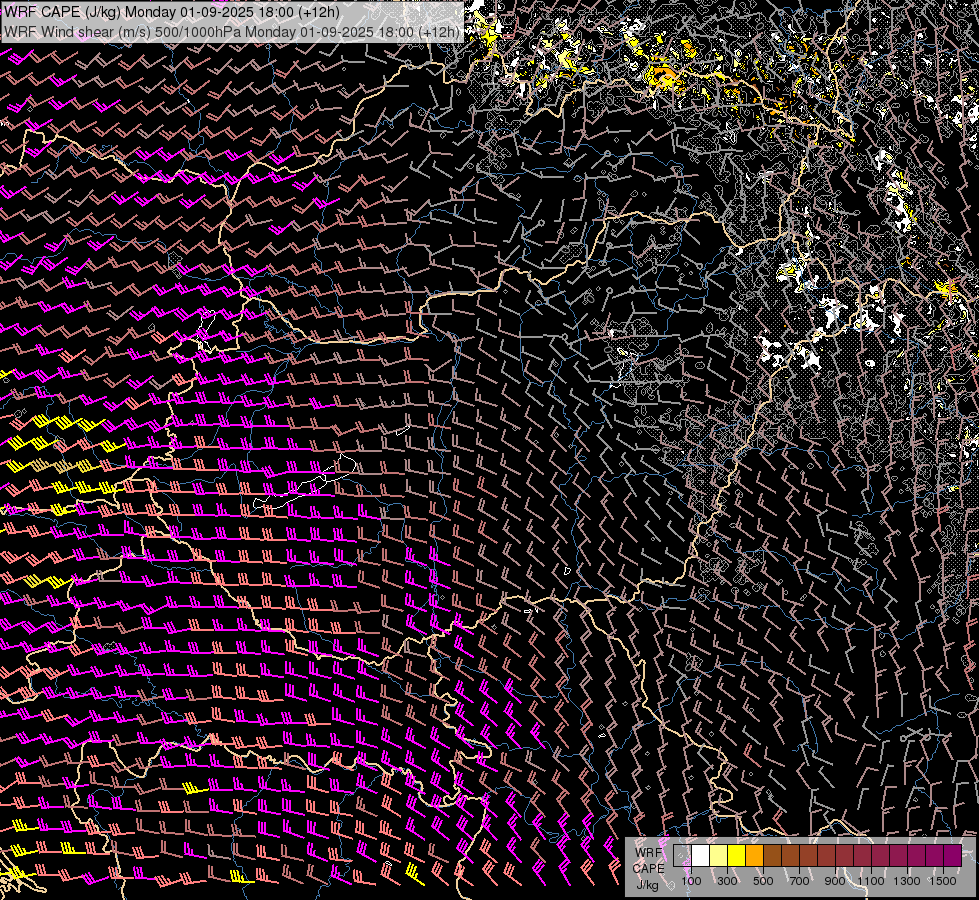
Task: Click the legend label 500
Action: [x=763, y=881]
